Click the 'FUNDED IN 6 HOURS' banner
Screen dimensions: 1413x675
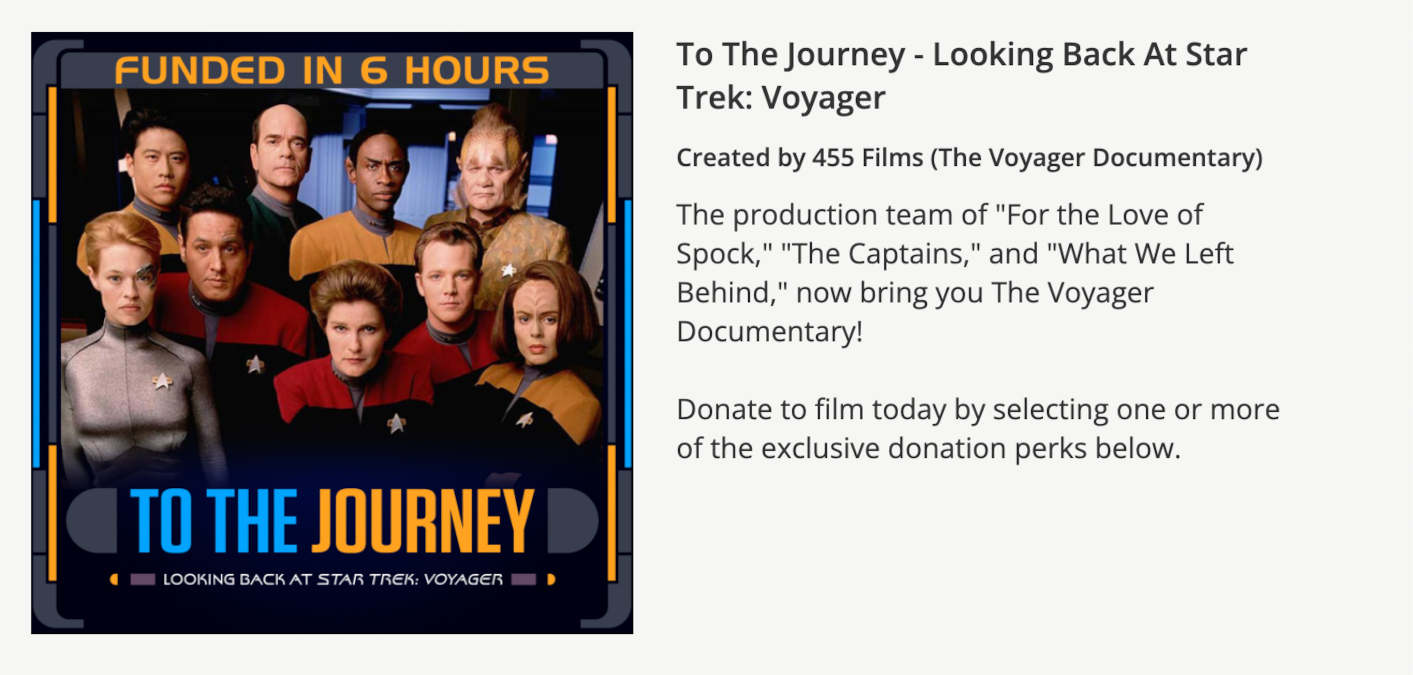coord(331,71)
